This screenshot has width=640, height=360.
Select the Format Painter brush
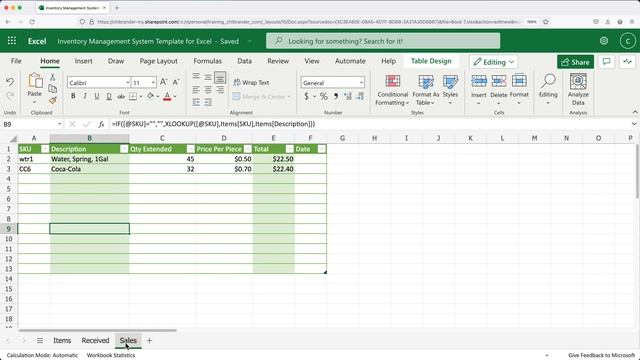point(53,100)
